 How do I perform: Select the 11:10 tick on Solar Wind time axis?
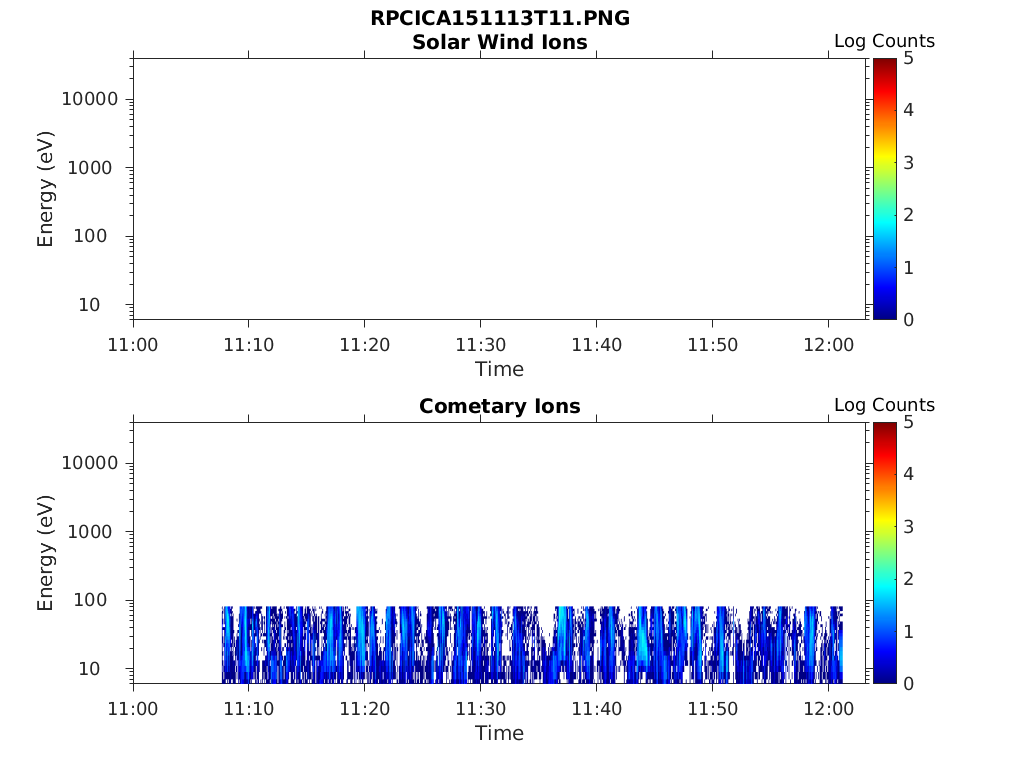pyautogui.click(x=249, y=345)
